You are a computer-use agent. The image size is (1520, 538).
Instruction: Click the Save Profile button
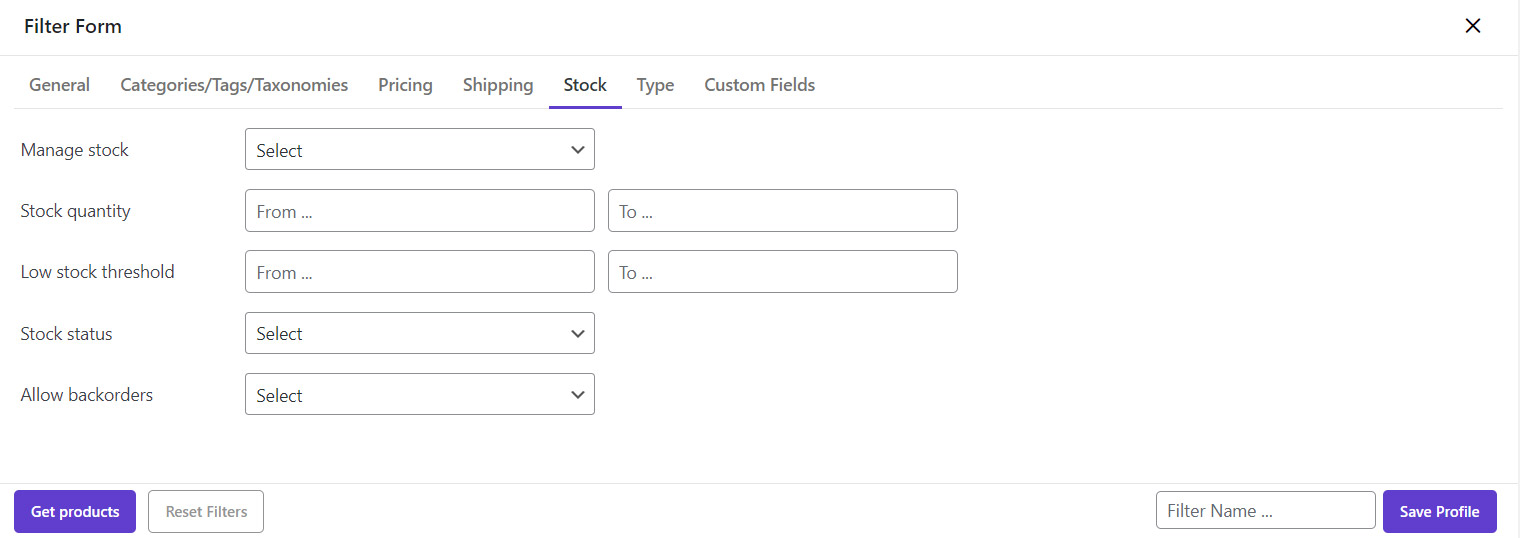[x=1439, y=511]
